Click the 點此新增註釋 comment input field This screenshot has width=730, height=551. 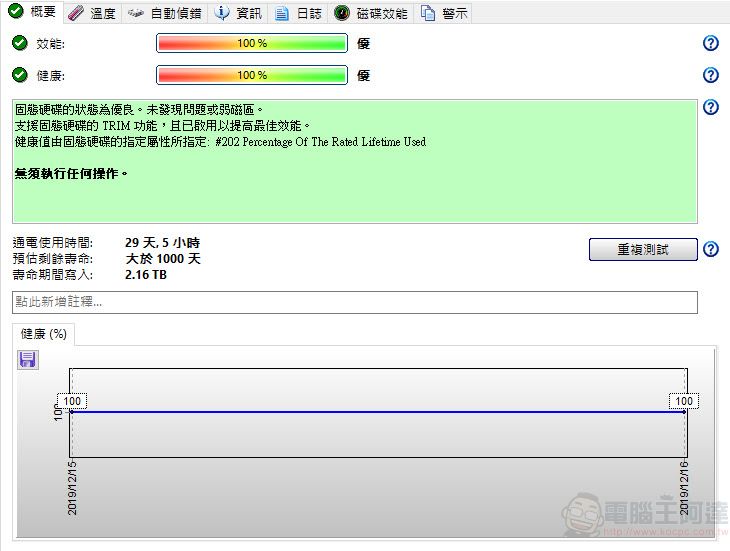pos(355,302)
